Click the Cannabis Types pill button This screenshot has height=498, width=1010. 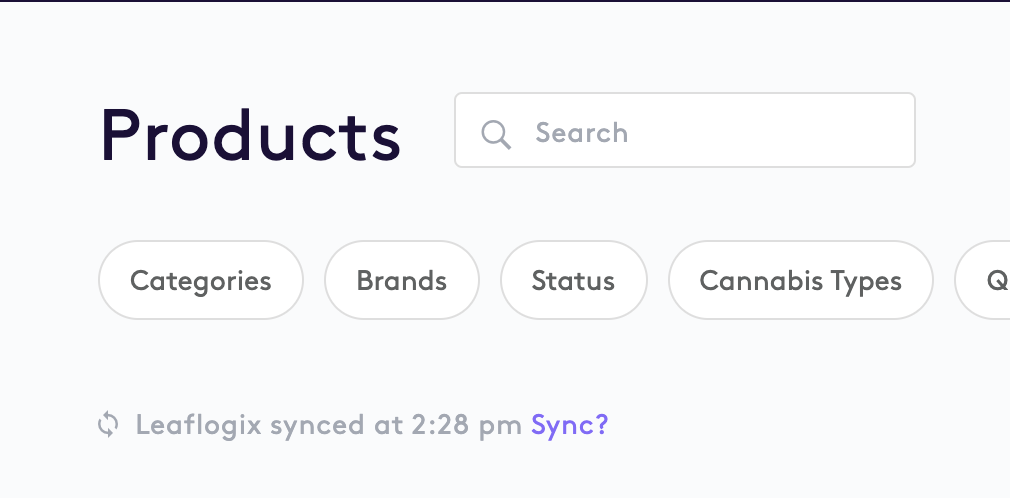800,280
